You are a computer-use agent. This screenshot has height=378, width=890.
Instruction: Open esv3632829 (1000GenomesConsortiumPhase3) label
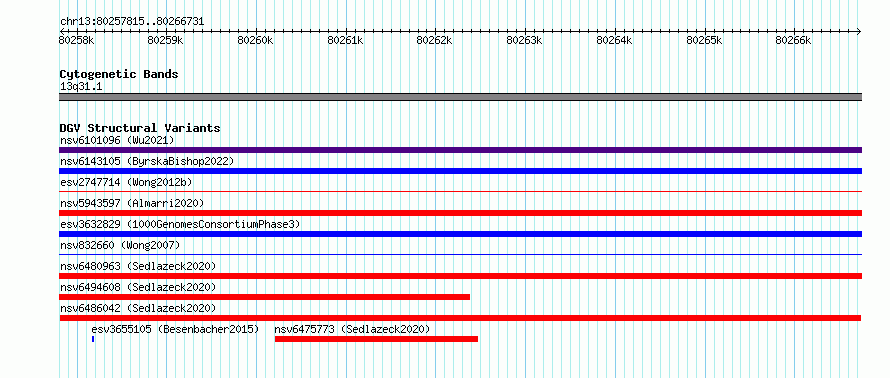click(180, 224)
